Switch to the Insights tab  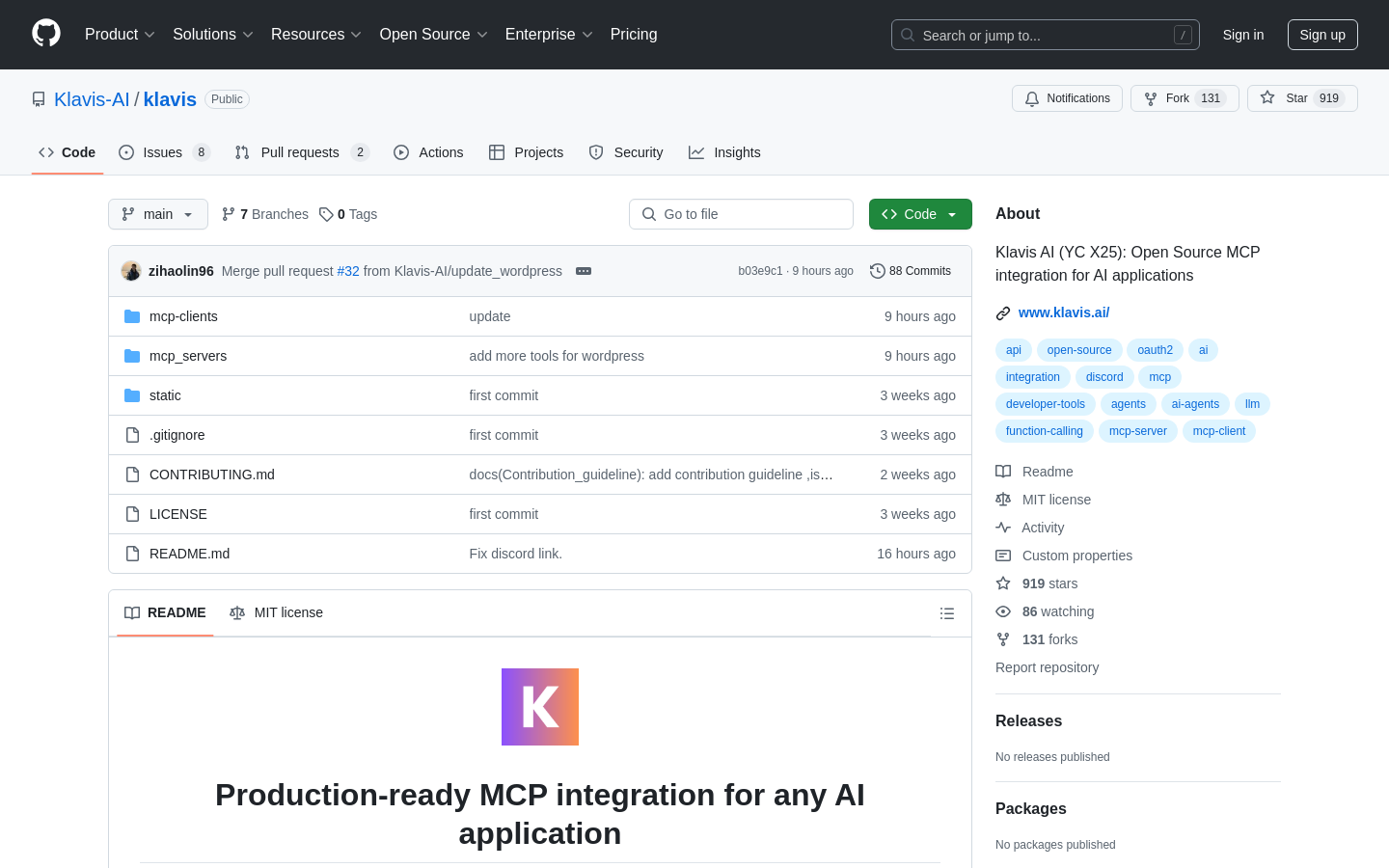(x=724, y=152)
